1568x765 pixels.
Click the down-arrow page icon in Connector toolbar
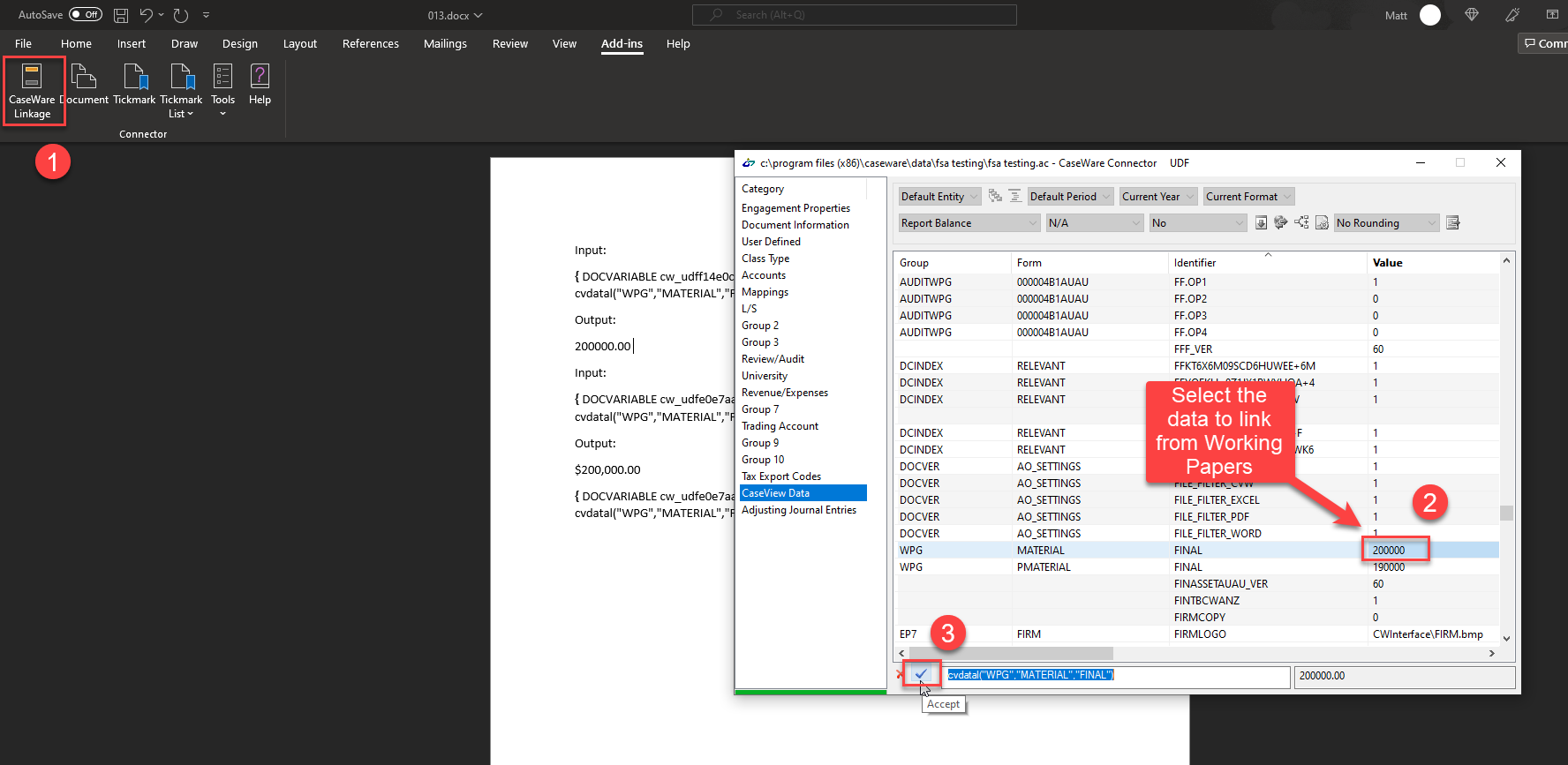(1261, 223)
